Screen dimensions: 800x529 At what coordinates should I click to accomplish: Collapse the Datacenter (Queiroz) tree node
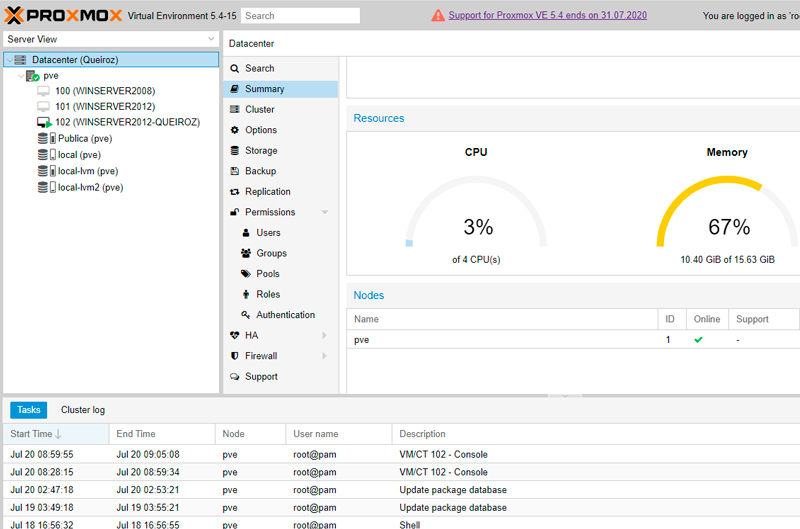[10, 60]
